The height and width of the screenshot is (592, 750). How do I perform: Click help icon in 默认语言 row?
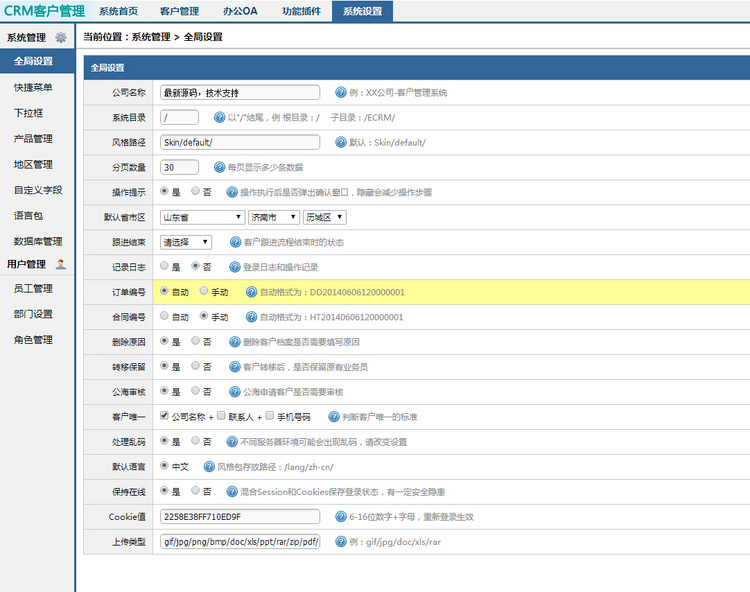[209, 466]
